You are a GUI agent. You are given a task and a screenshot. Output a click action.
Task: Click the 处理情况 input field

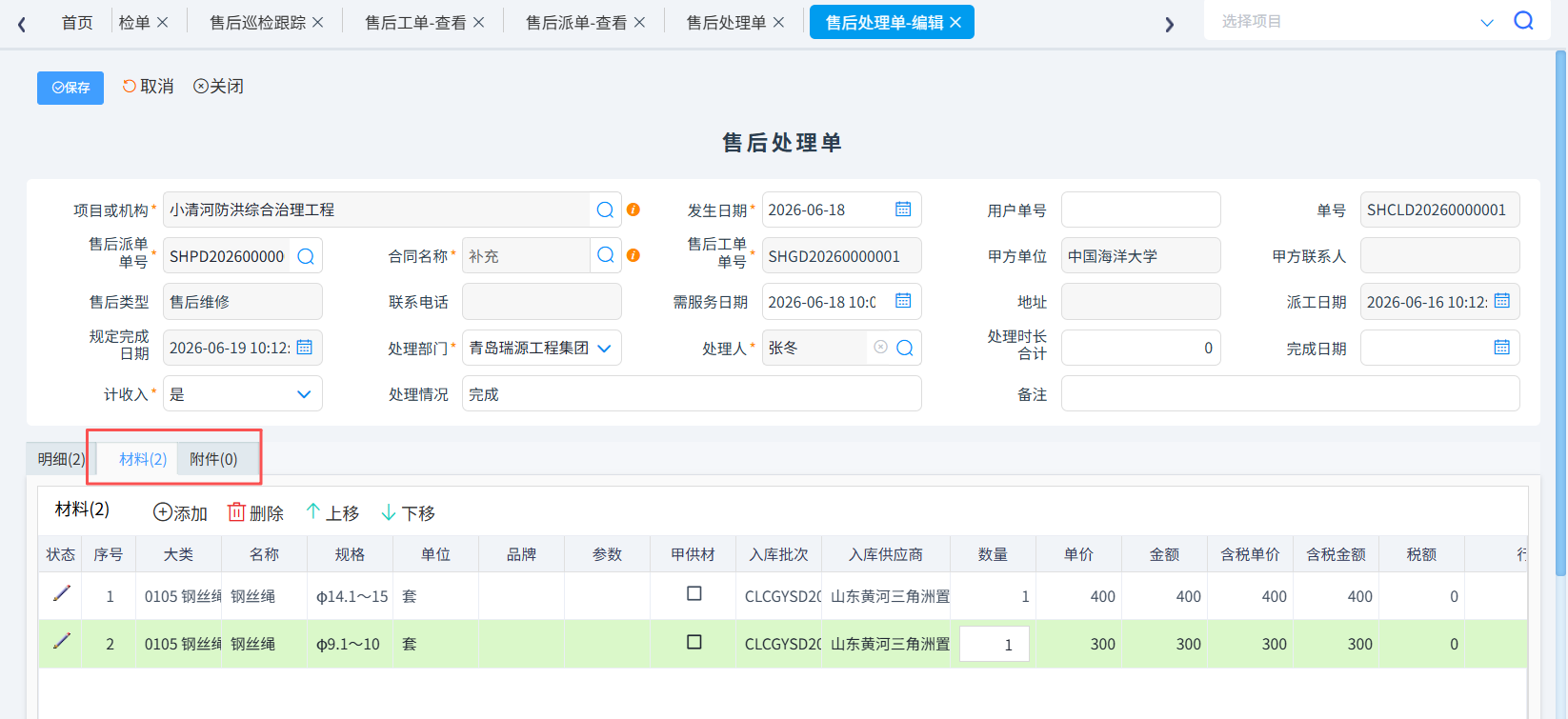(x=692, y=393)
